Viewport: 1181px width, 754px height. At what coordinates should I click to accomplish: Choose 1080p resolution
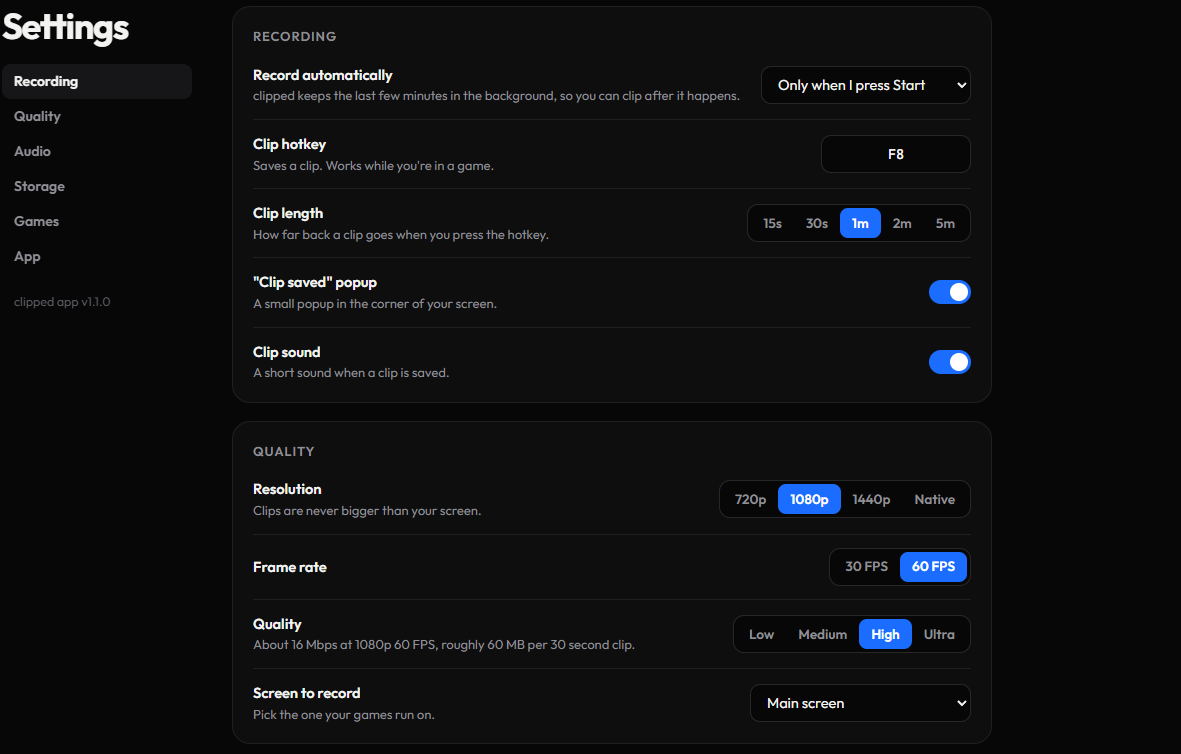pyautogui.click(x=809, y=499)
